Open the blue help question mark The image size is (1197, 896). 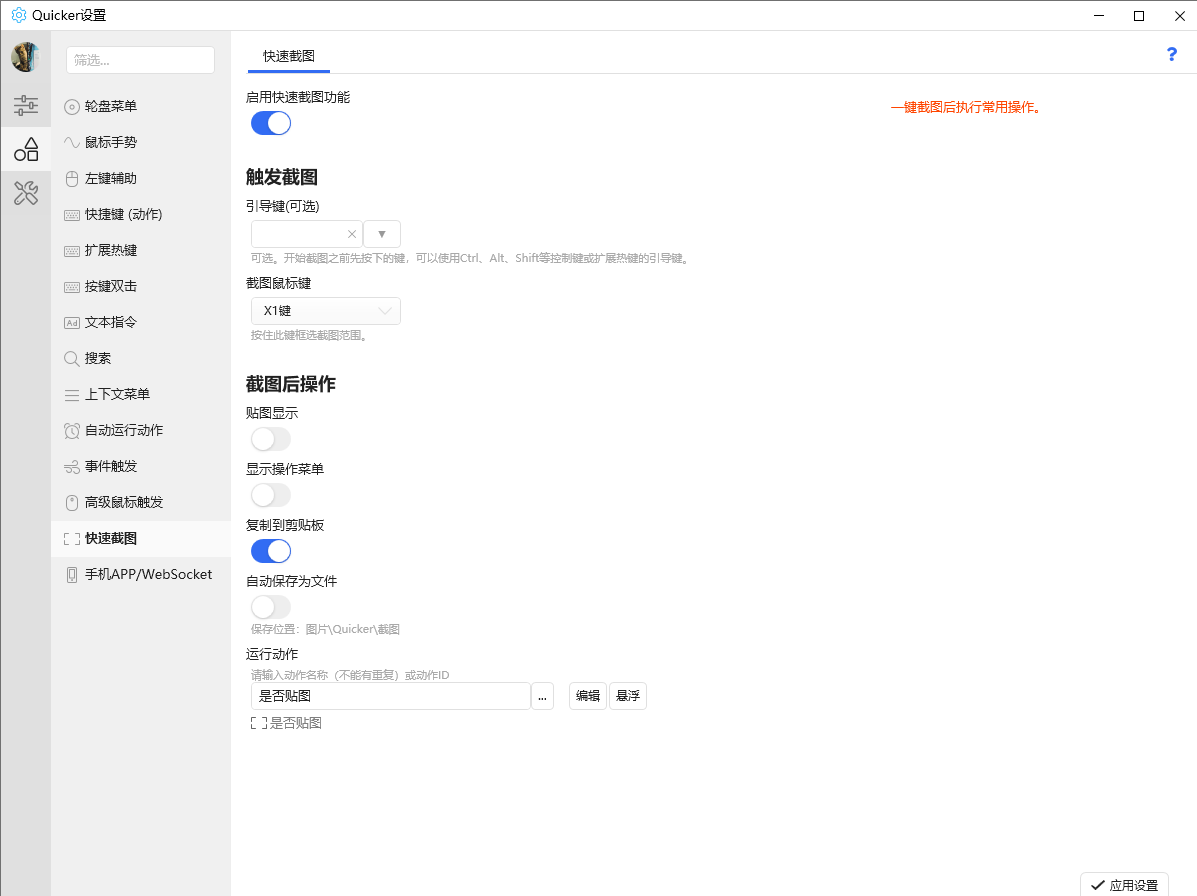[x=1172, y=54]
